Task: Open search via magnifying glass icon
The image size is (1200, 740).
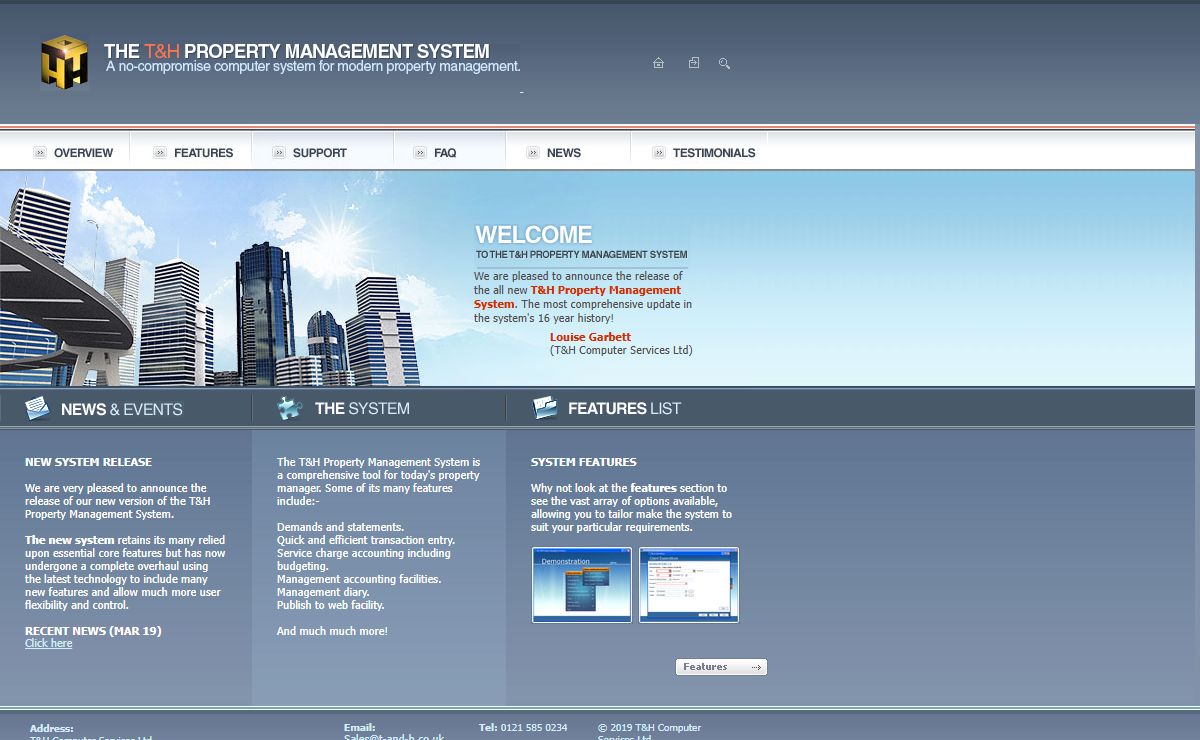Action: click(x=724, y=63)
